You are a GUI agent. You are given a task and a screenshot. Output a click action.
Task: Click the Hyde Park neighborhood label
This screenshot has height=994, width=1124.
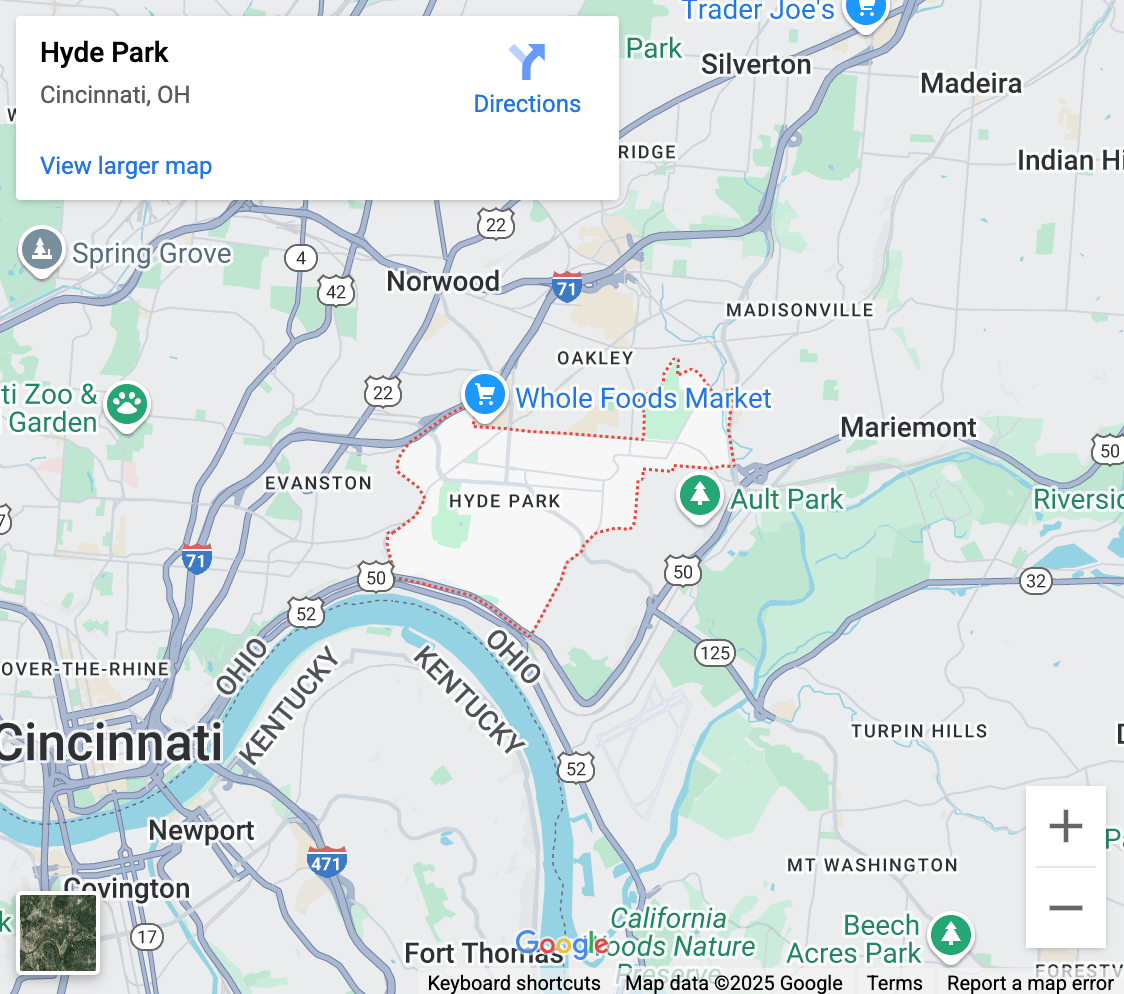pyautogui.click(x=505, y=501)
